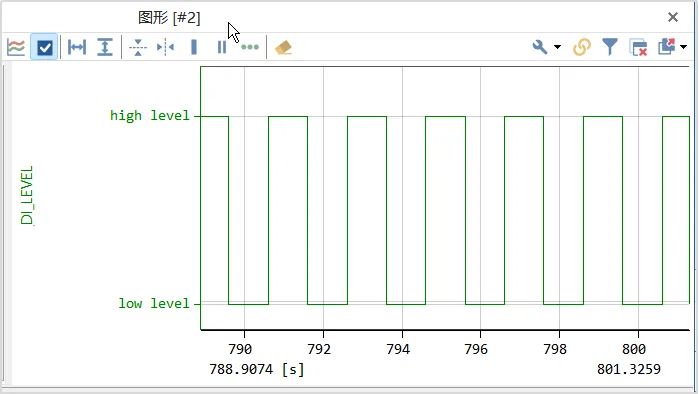The width and height of the screenshot is (699, 394).
Task: Open the wrench settings tool
Action: click(x=539, y=47)
